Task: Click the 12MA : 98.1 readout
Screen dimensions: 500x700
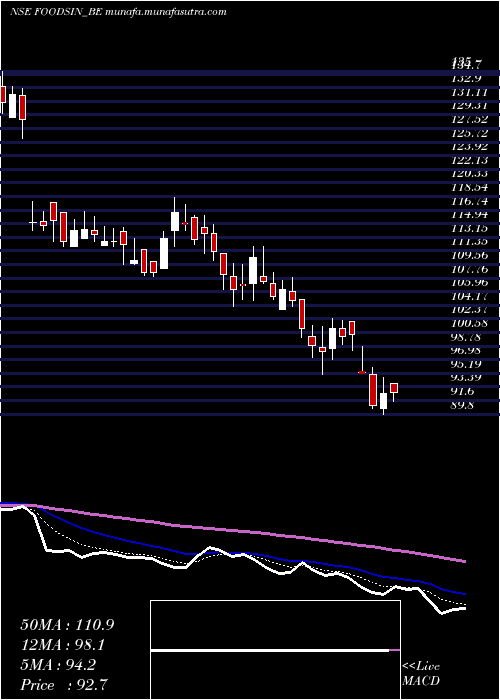Action: [x=64, y=645]
